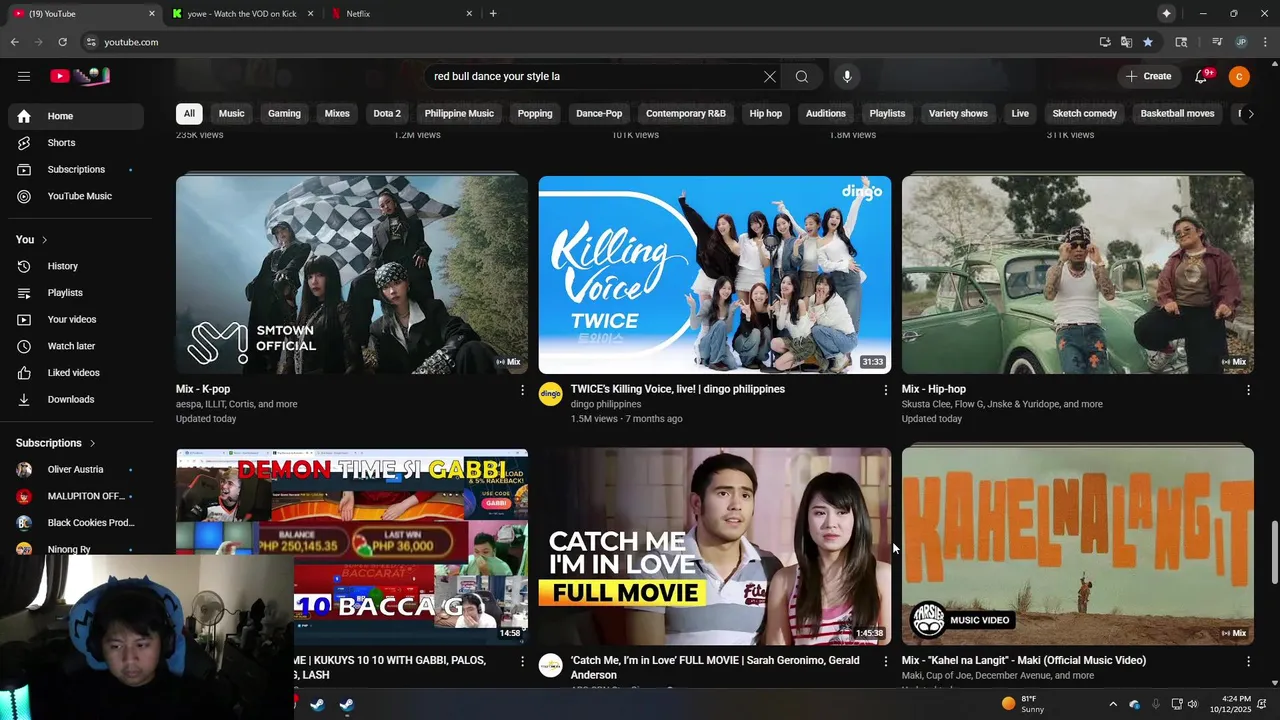Select the Music chip

[232, 113]
